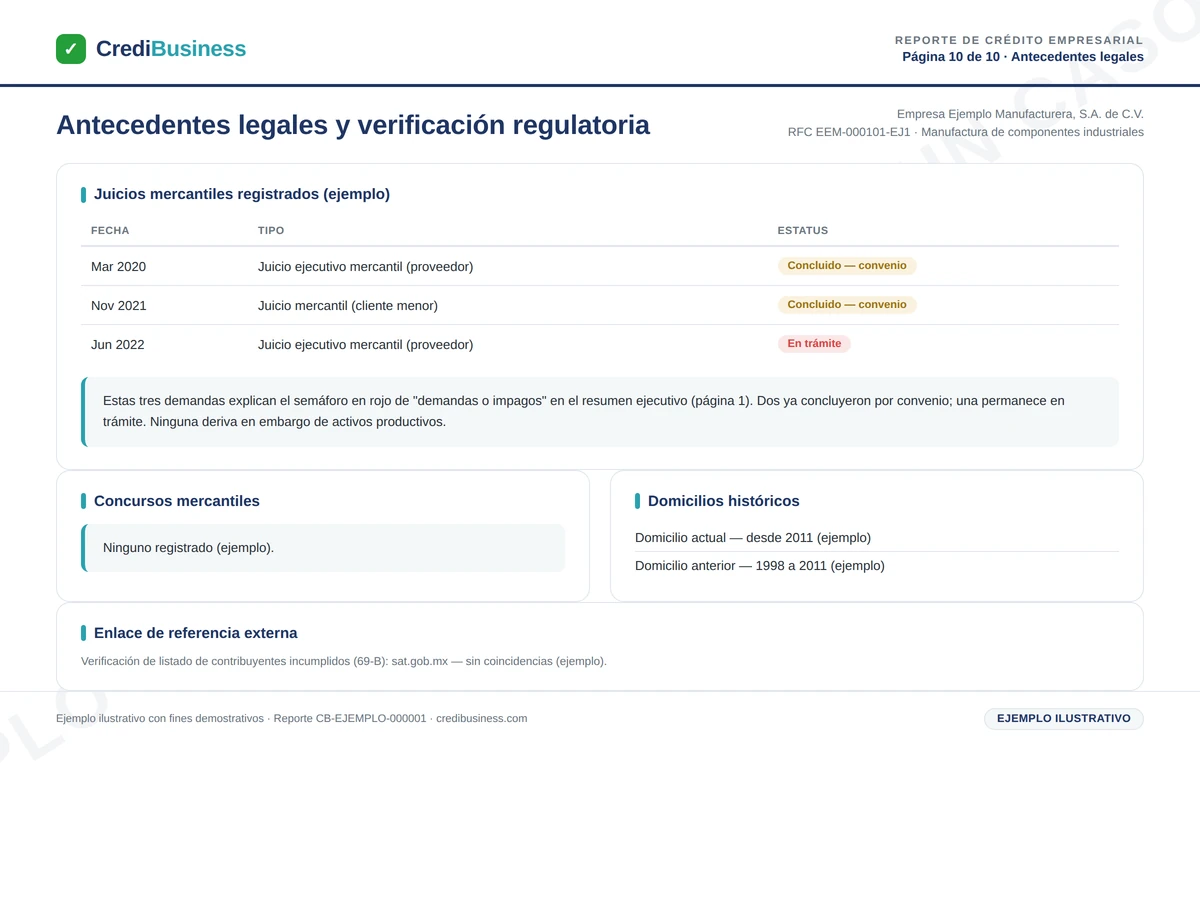Click 'Juicios mercantiles registrados (ejemplo)' heading
1200x918 pixels.
tap(242, 194)
